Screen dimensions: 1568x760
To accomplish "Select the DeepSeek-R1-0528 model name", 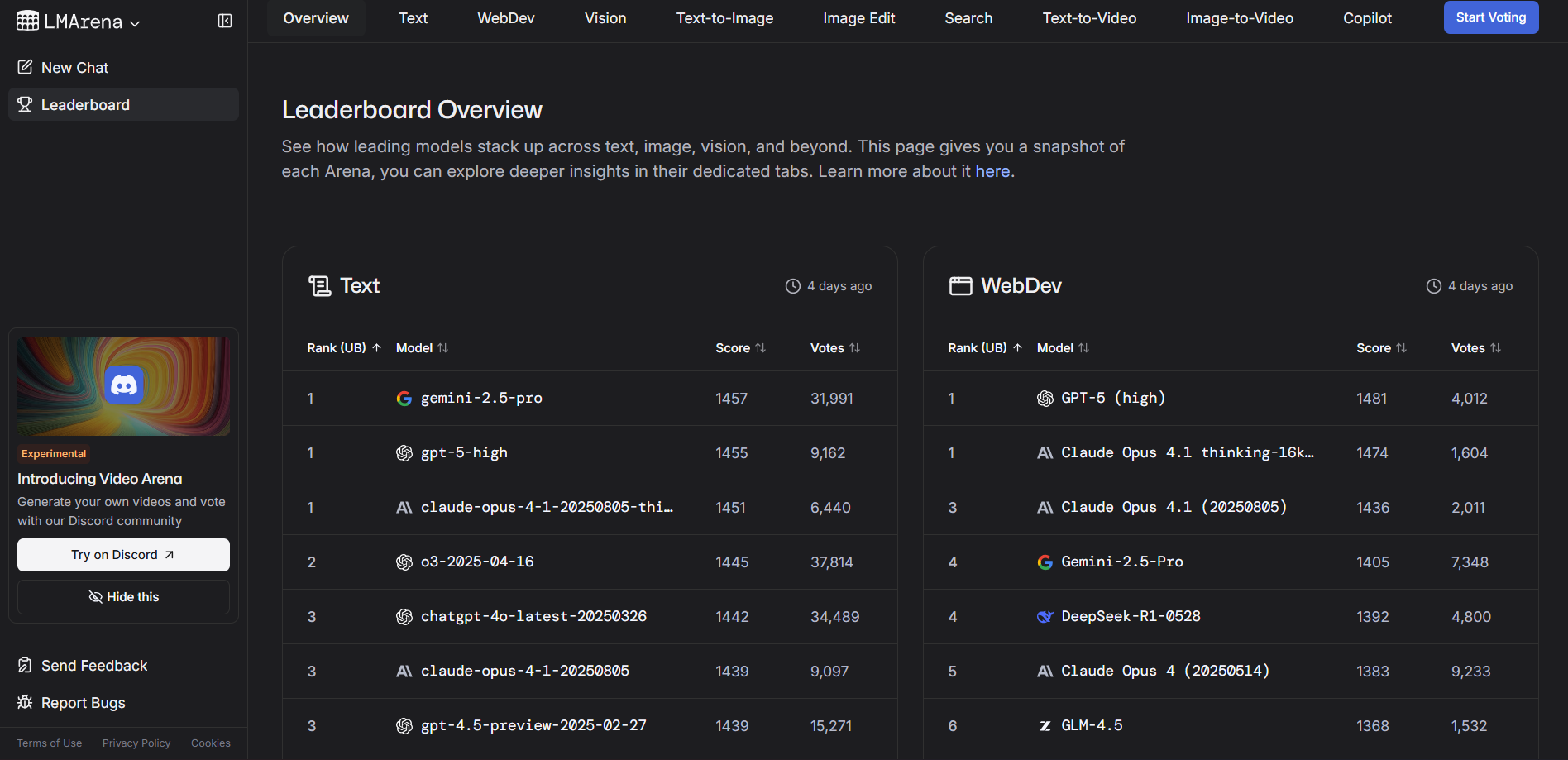I will [1131, 616].
